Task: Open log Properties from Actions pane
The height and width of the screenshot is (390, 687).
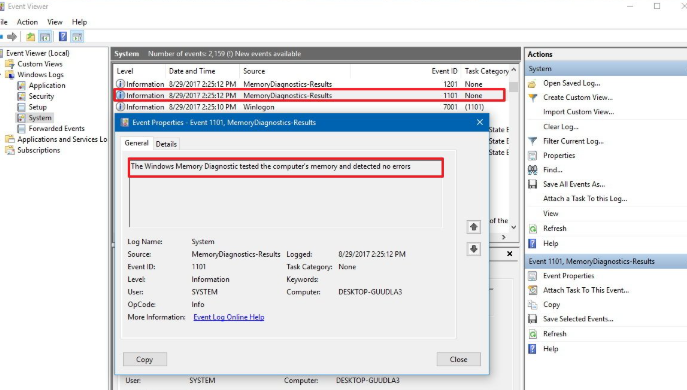Action: 559,156
